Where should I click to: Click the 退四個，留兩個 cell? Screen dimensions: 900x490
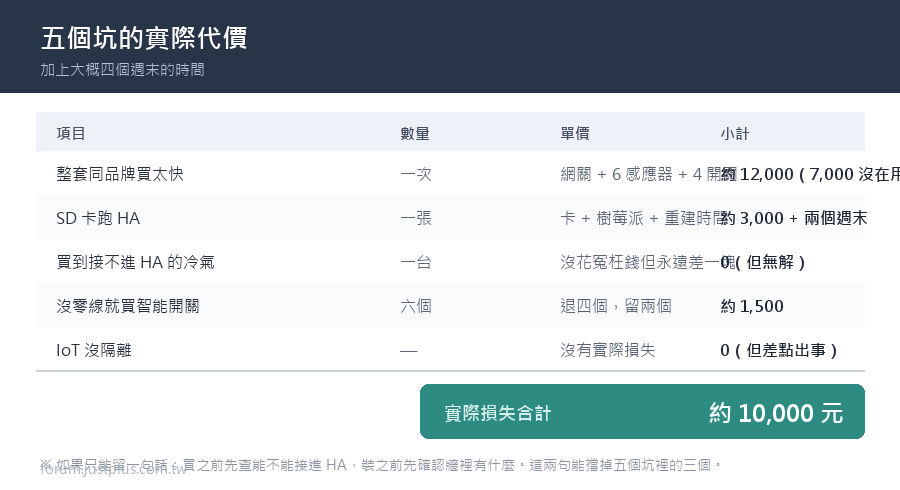[x=616, y=306]
